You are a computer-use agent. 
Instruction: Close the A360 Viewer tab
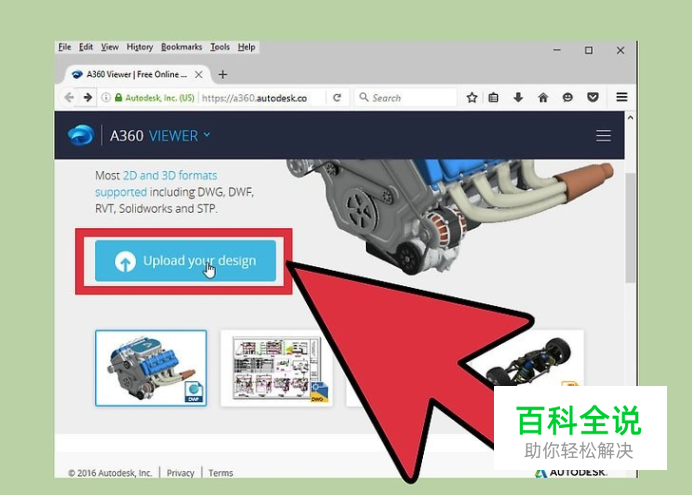coord(199,75)
